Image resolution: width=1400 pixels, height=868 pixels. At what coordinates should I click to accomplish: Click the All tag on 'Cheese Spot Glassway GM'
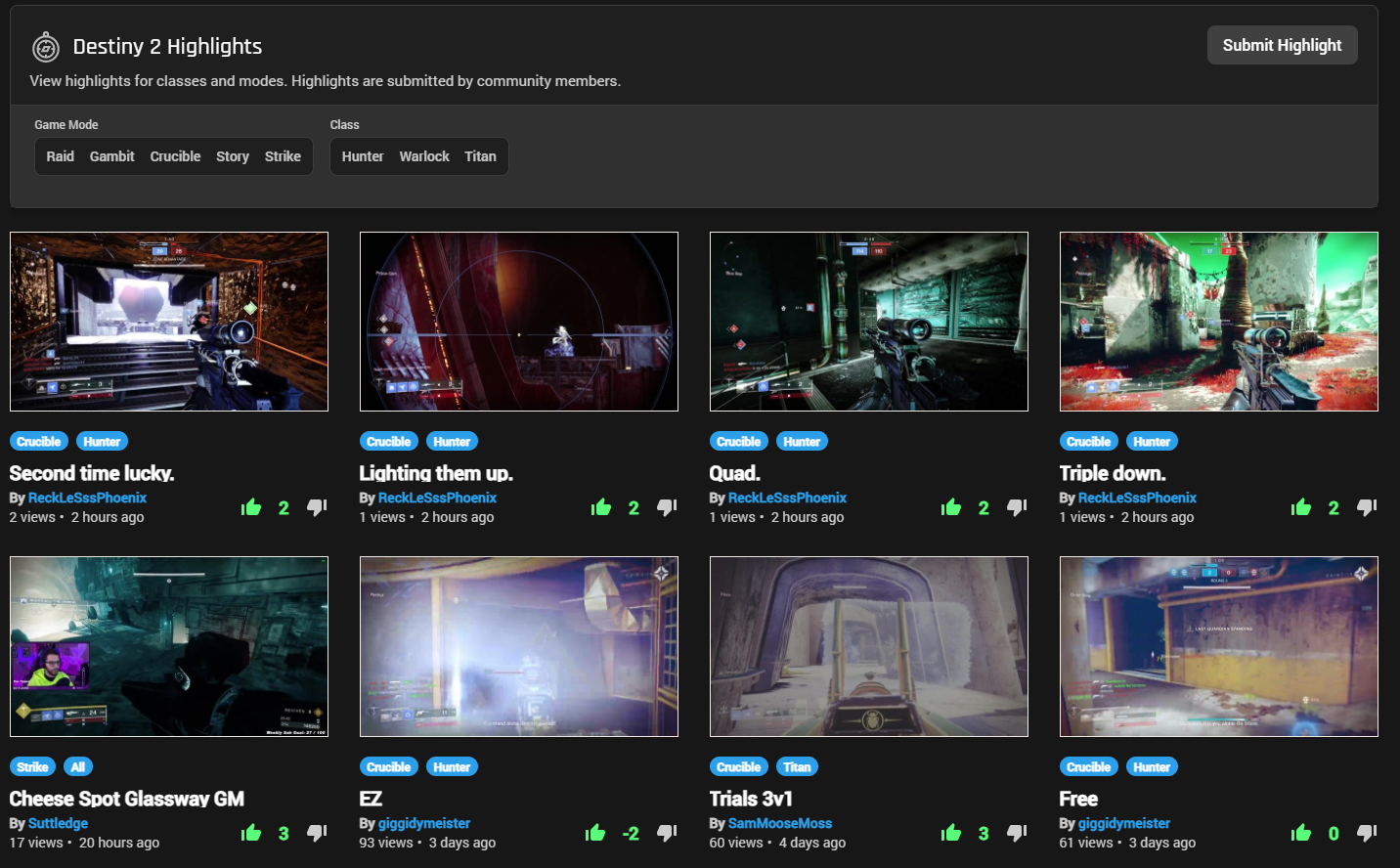pos(78,767)
